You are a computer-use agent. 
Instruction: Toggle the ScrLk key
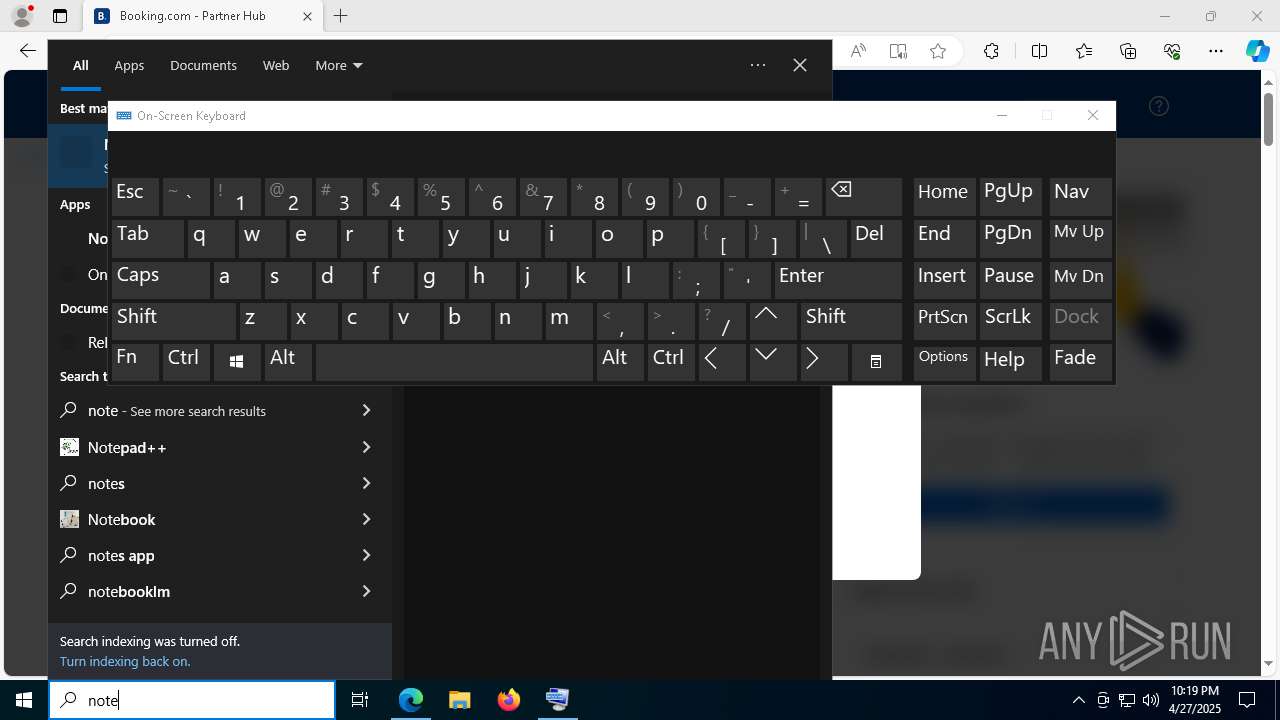click(x=1010, y=321)
